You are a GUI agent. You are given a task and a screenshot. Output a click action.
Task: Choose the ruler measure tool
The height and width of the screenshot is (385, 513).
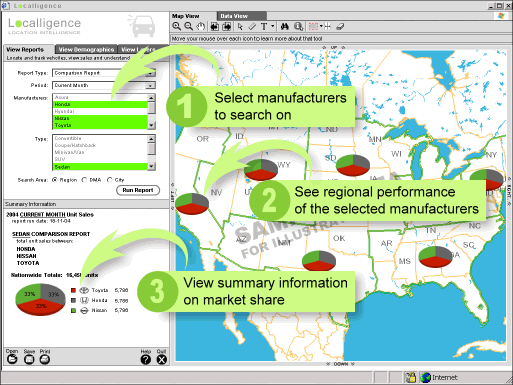click(x=252, y=27)
